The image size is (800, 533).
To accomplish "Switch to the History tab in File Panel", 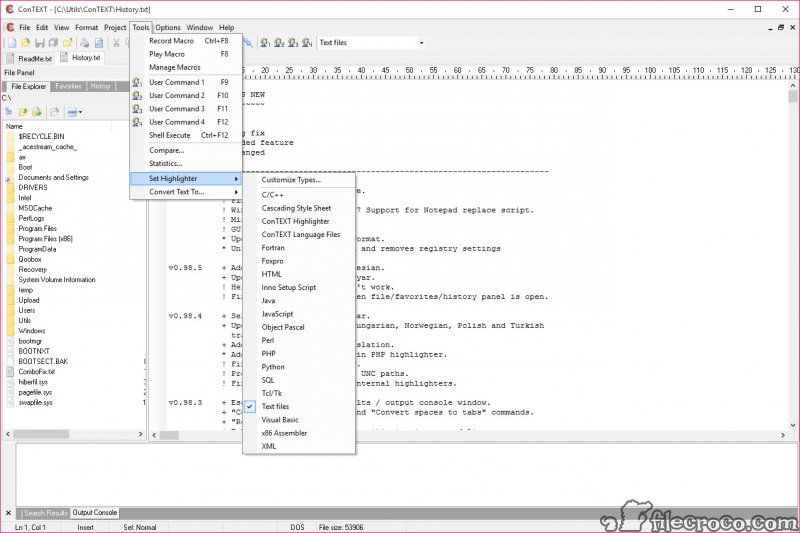I will point(101,86).
